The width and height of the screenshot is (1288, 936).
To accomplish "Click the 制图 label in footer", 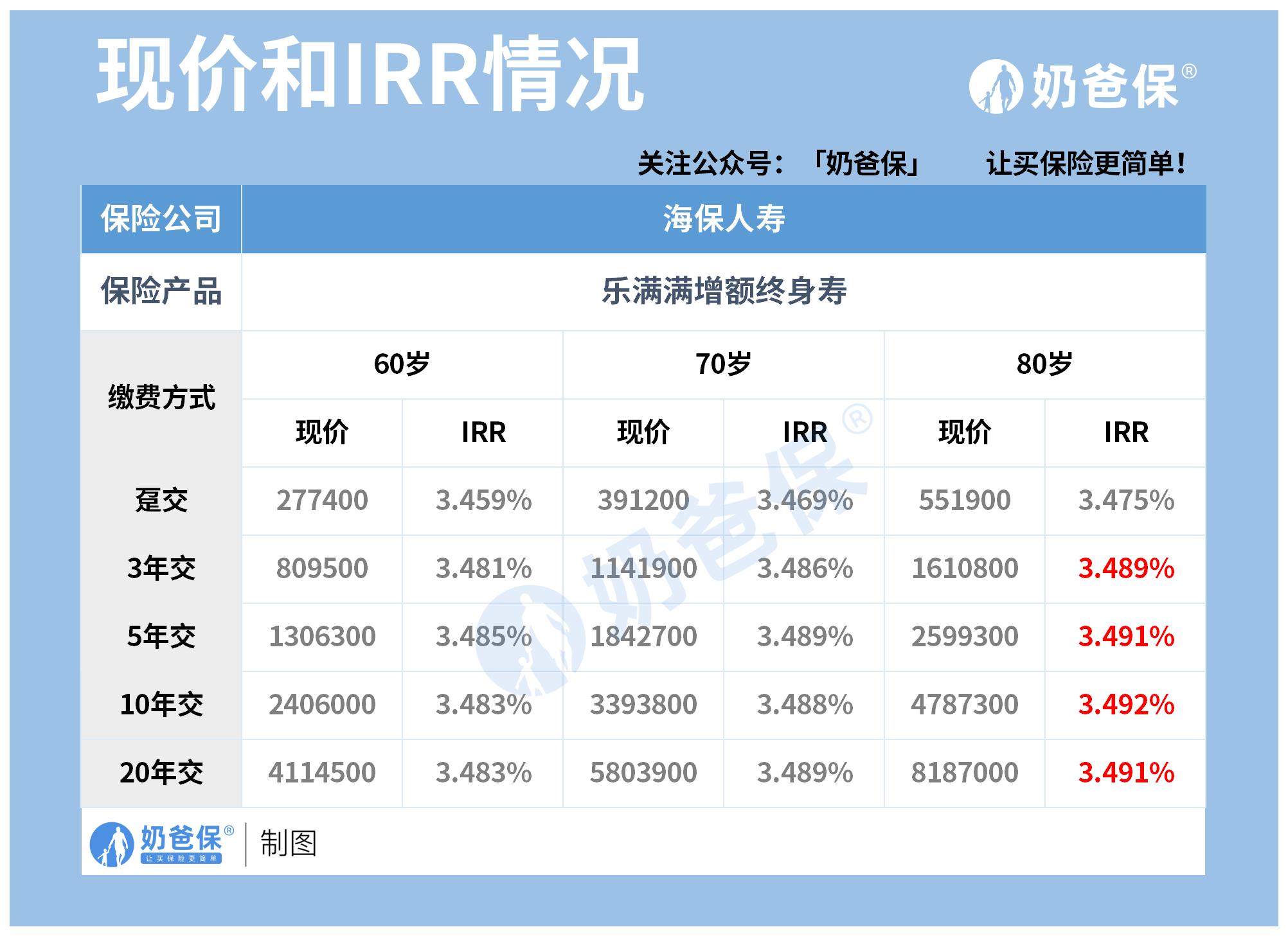I will click(289, 843).
